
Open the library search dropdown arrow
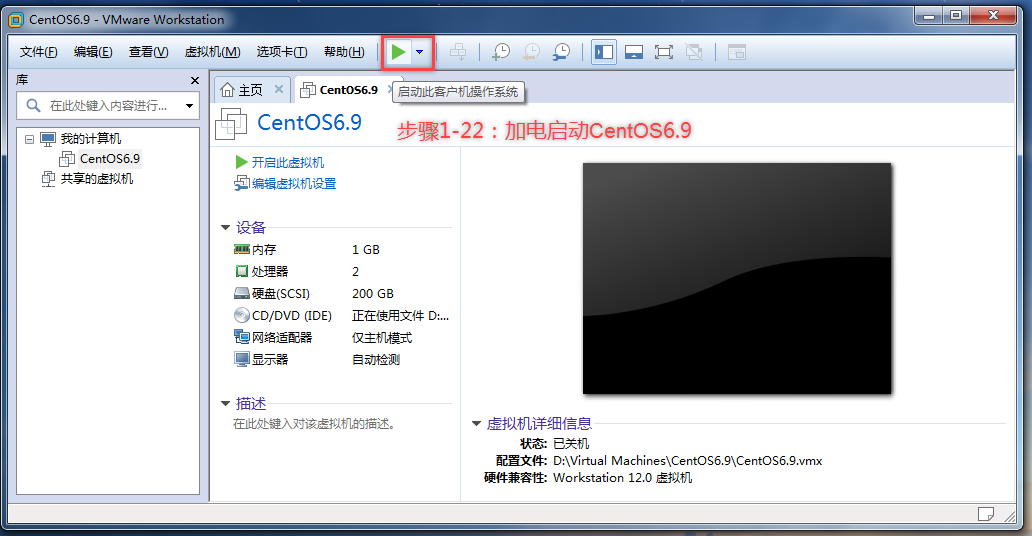click(x=190, y=105)
